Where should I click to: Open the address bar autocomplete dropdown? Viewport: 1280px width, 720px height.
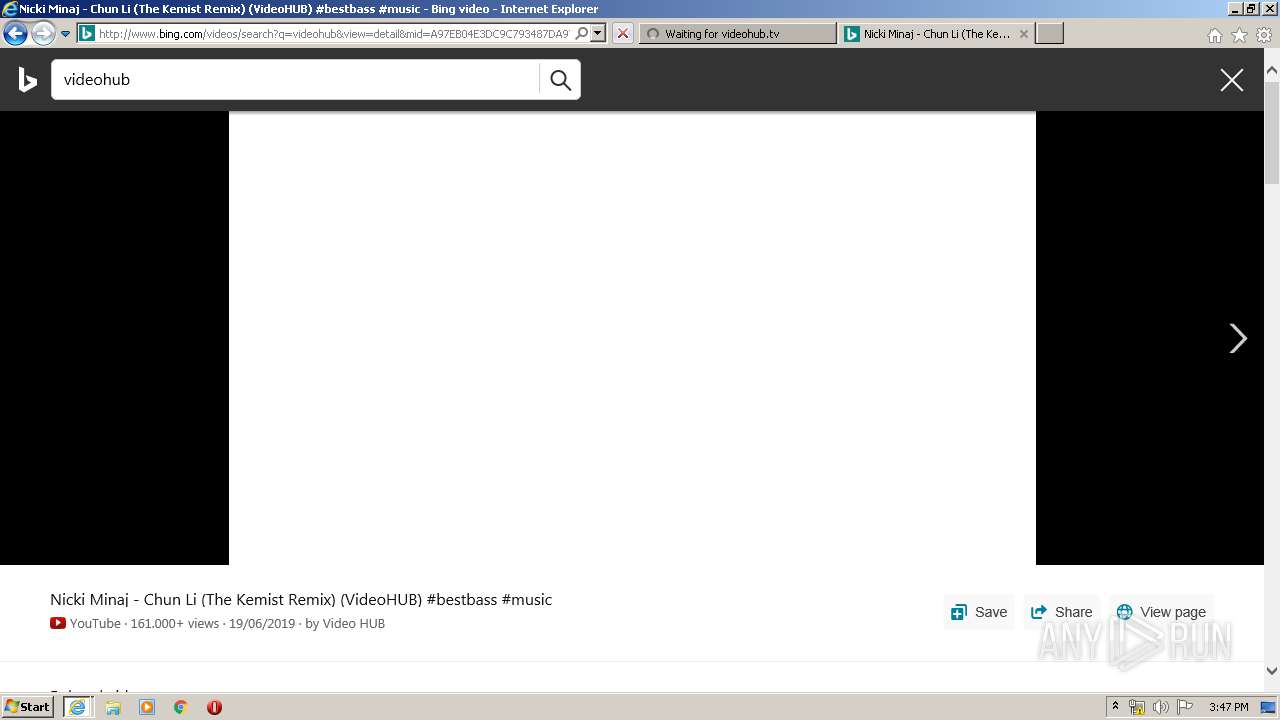click(598, 33)
